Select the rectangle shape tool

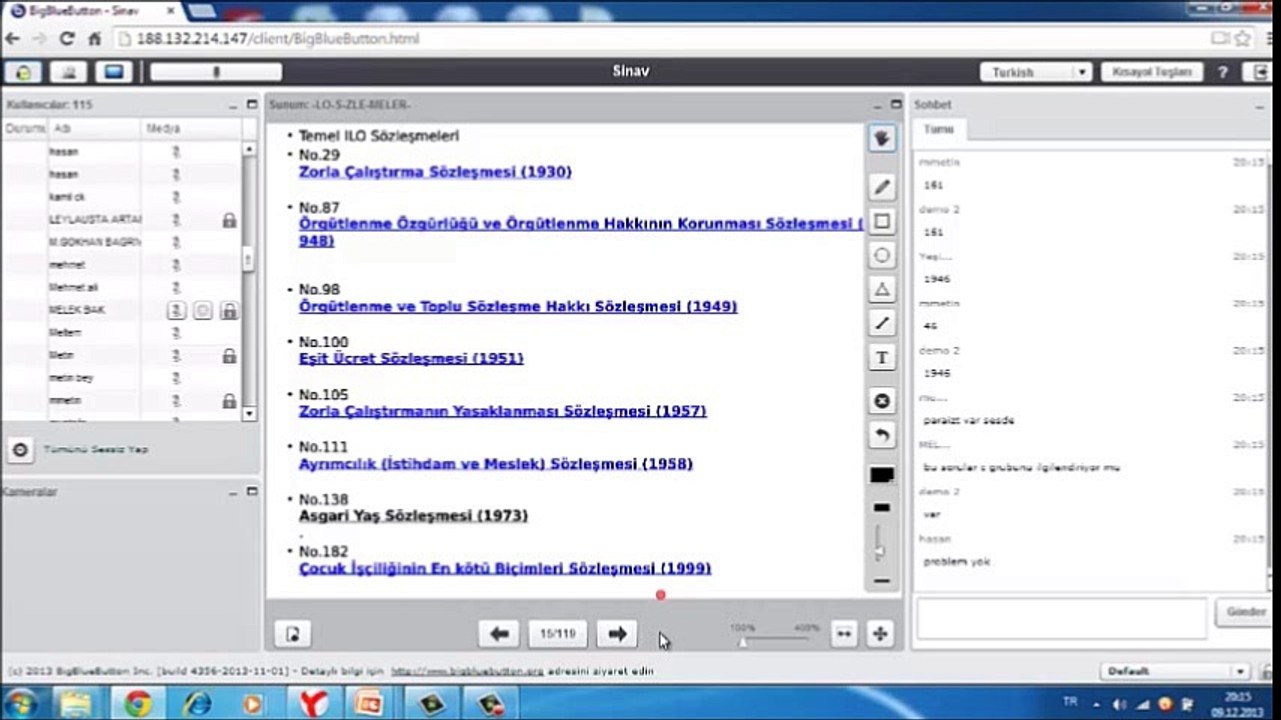pyautogui.click(x=882, y=221)
